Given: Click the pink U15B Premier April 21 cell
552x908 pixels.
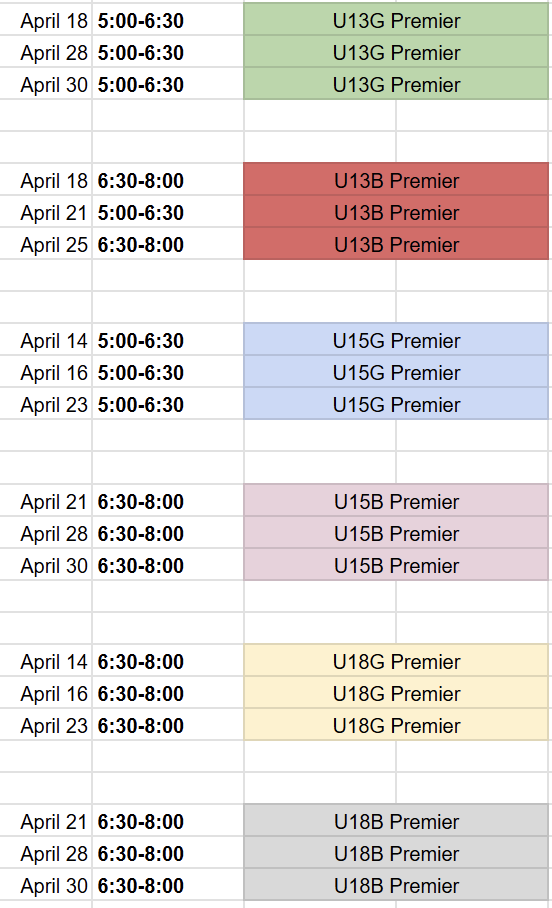Looking at the screenshot, I should pyautogui.click(x=396, y=501).
